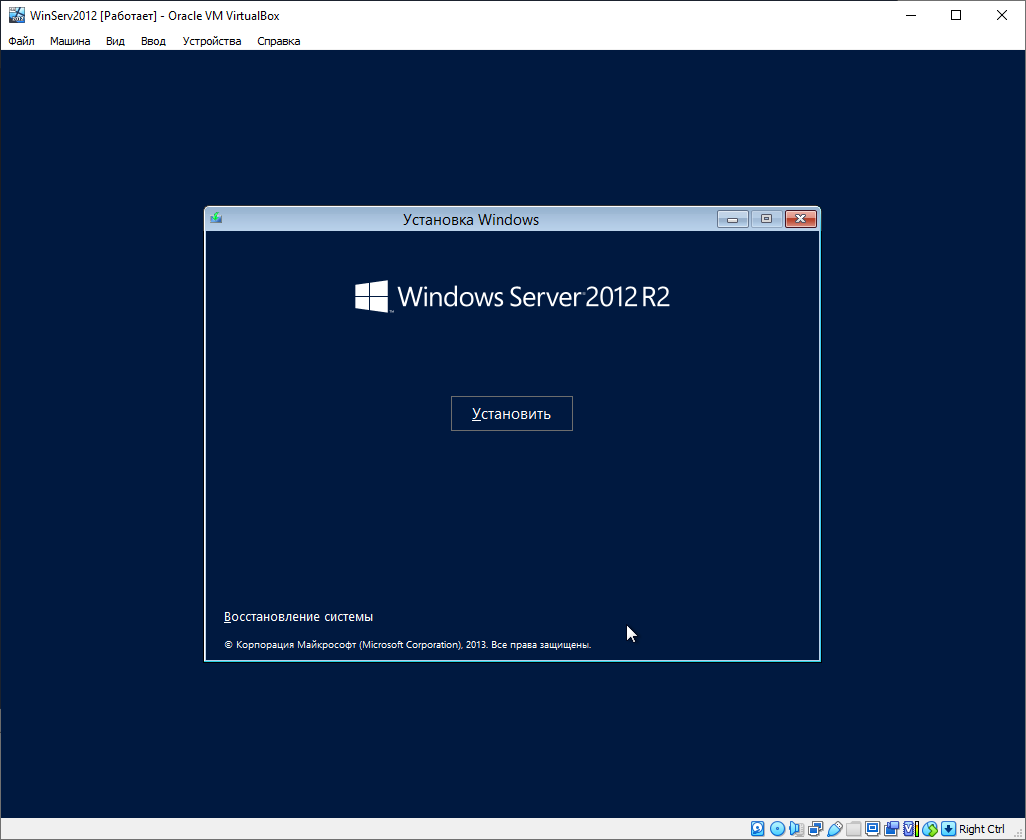1026x840 pixels.
Task: Close the Установка Windows dialog
Action: [x=800, y=219]
